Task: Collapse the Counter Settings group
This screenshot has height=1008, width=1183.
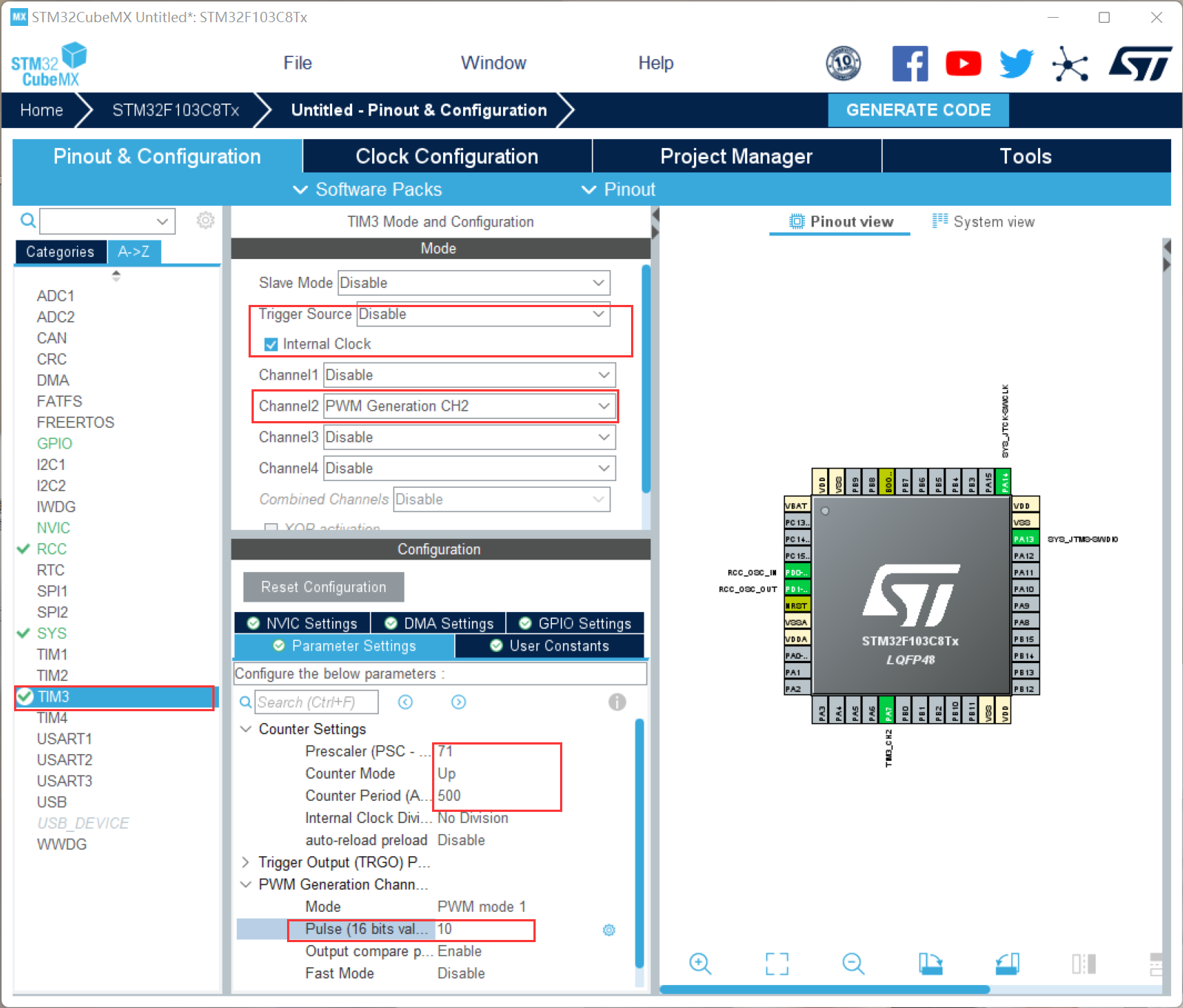Action: (246, 729)
